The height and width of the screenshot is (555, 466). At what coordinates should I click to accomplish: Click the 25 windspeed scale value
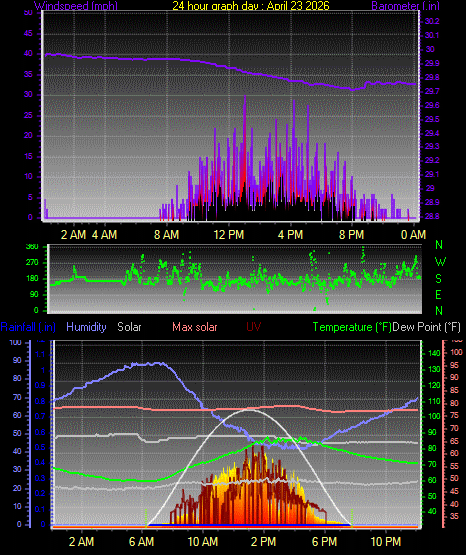[28, 115]
